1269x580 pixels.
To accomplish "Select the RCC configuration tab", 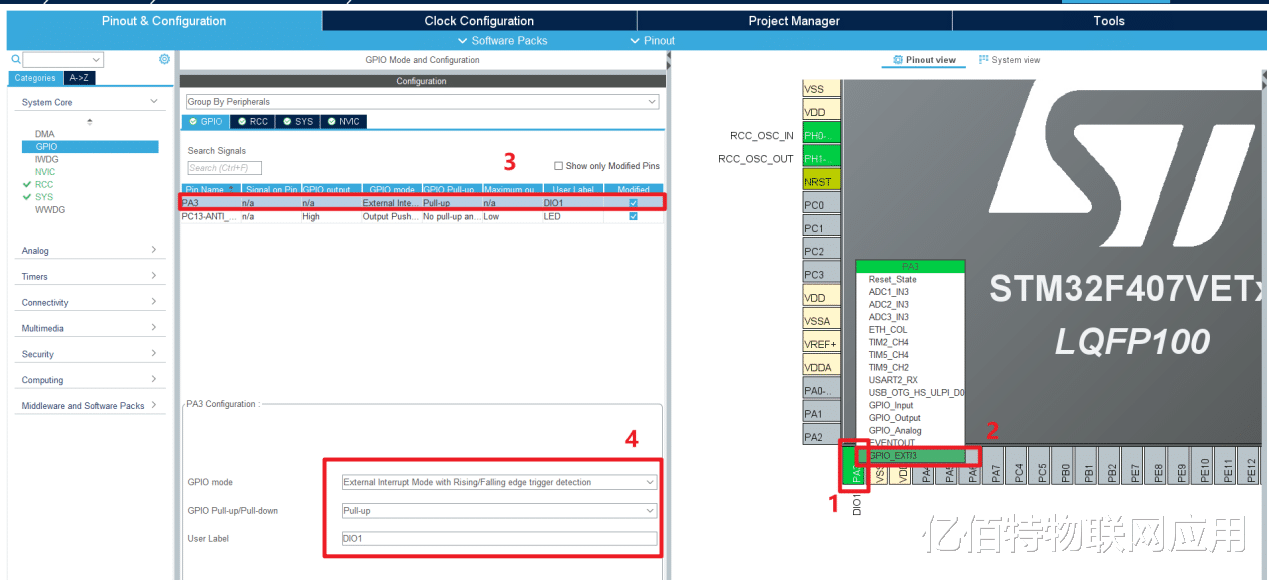I will 252,122.
